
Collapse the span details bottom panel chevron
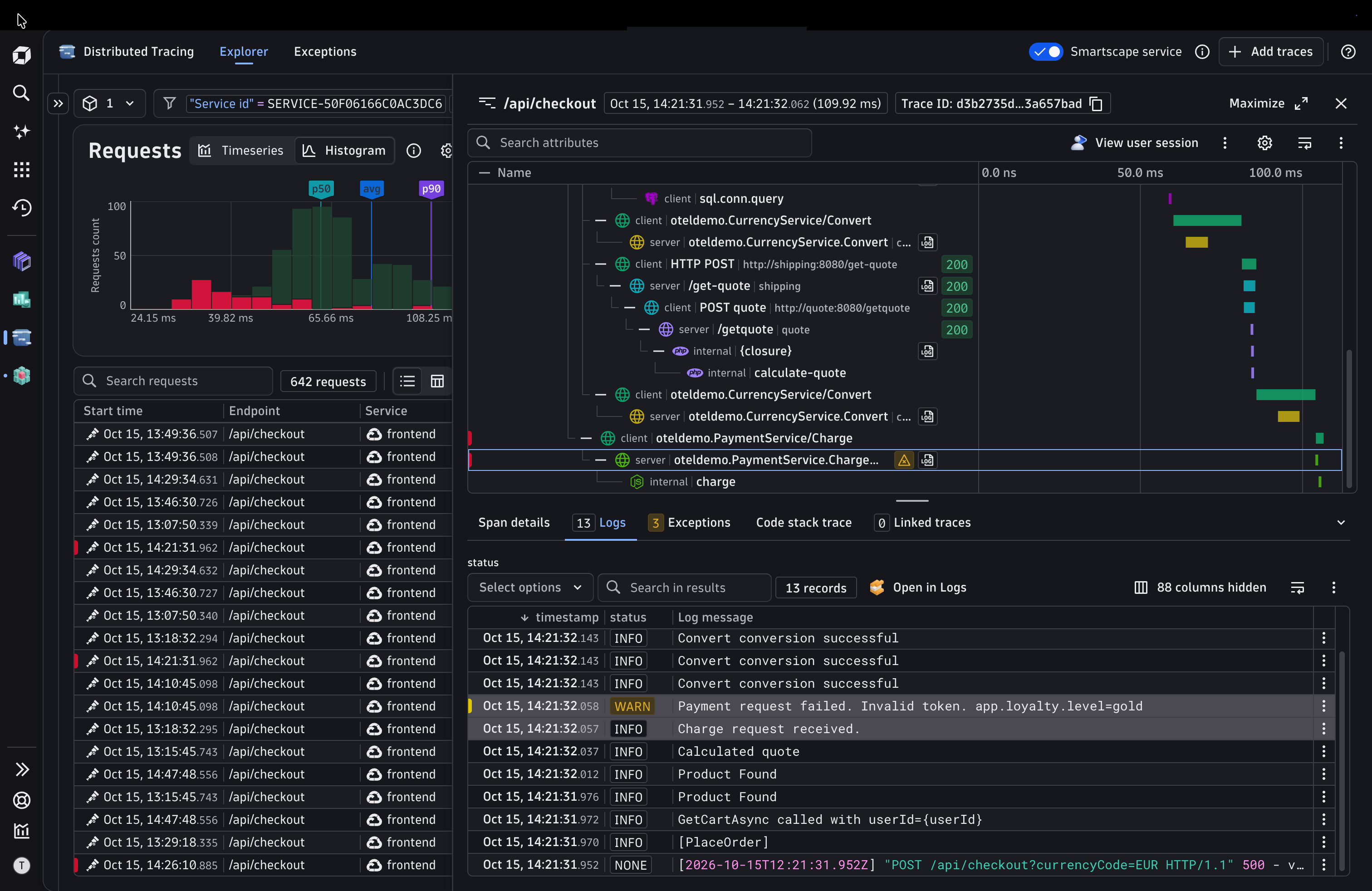1341,523
